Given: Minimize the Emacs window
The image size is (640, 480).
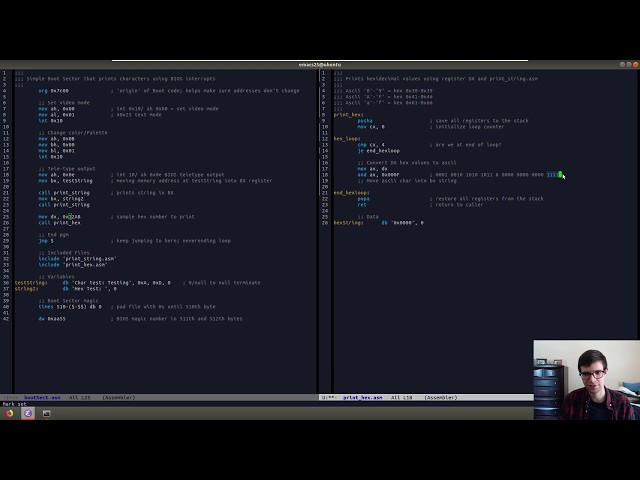Looking at the screenshot, I should coord(622,64).
